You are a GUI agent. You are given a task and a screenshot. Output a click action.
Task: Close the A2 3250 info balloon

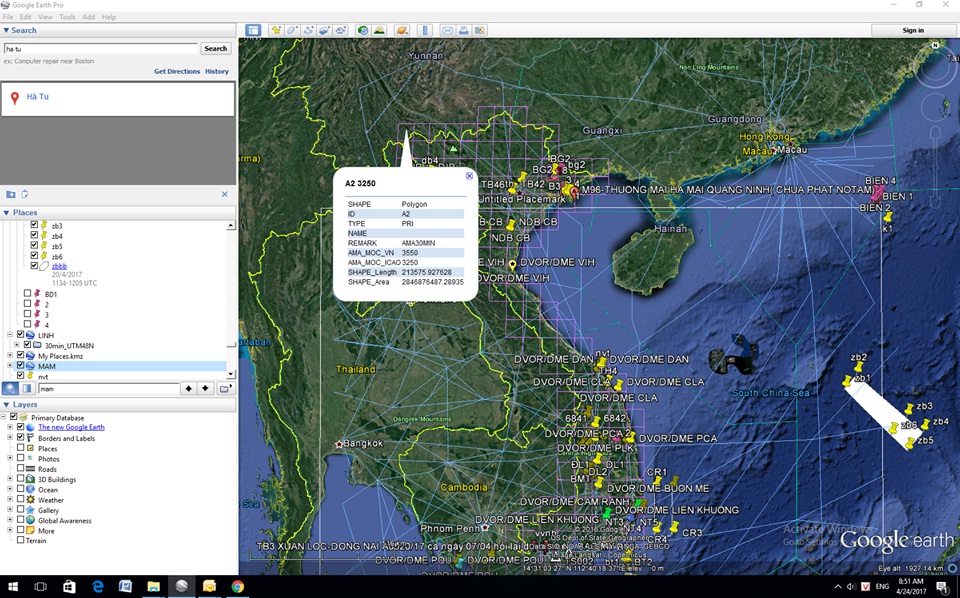(x=469, y=176)
